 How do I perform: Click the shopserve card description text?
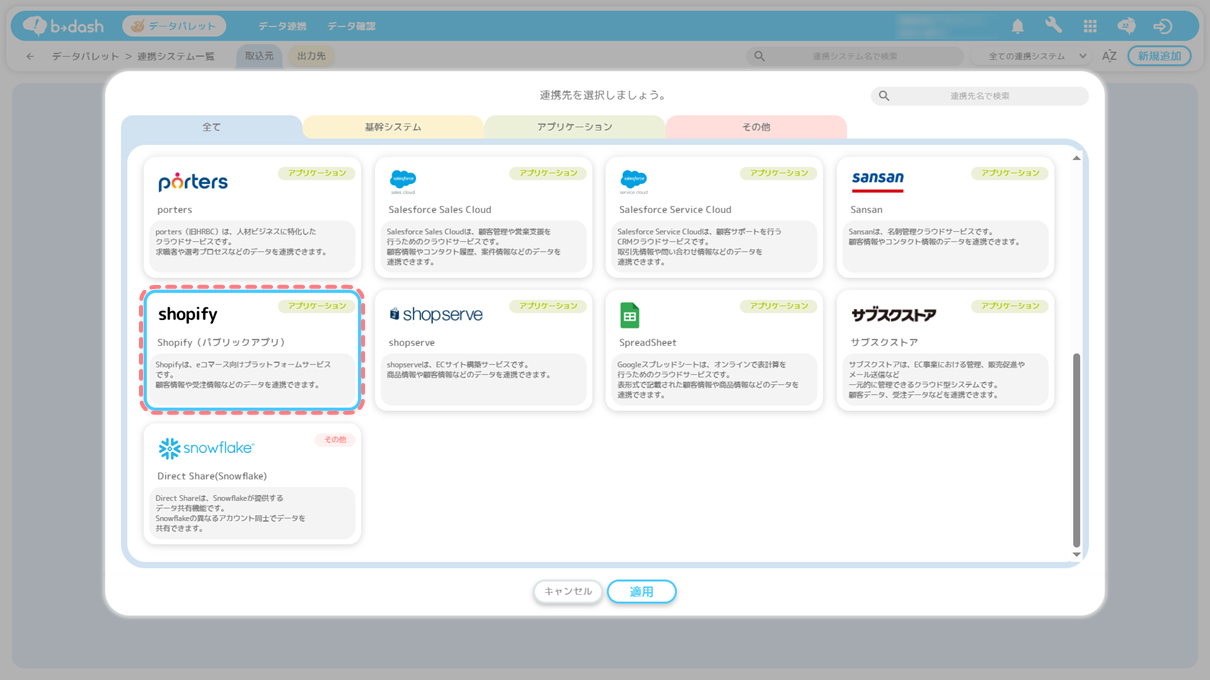pos(469,370)
